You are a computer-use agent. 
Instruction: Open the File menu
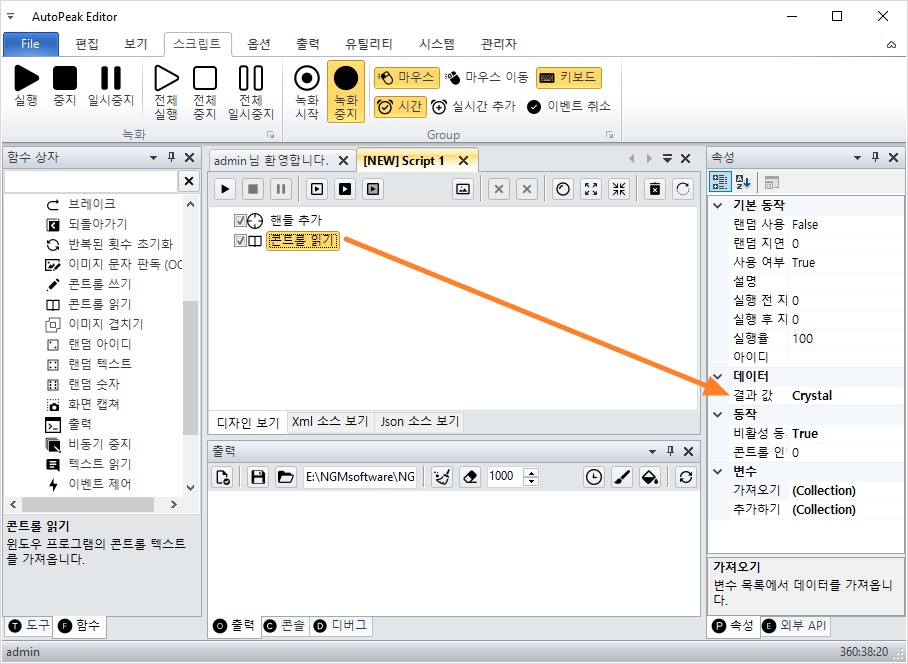[31, 44]
